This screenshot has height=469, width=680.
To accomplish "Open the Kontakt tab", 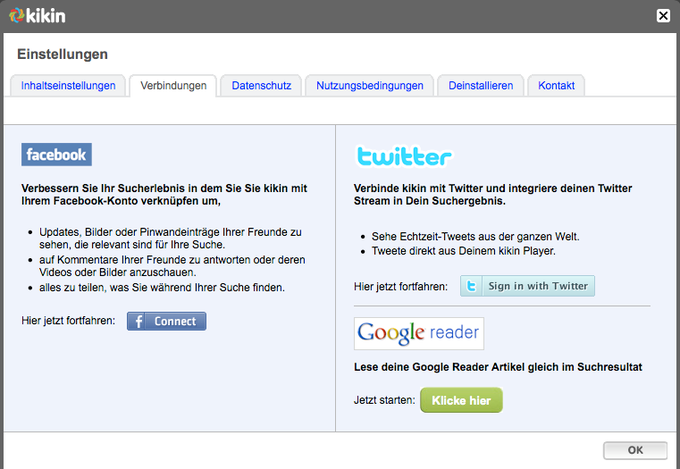I will (x=556, y=85).
